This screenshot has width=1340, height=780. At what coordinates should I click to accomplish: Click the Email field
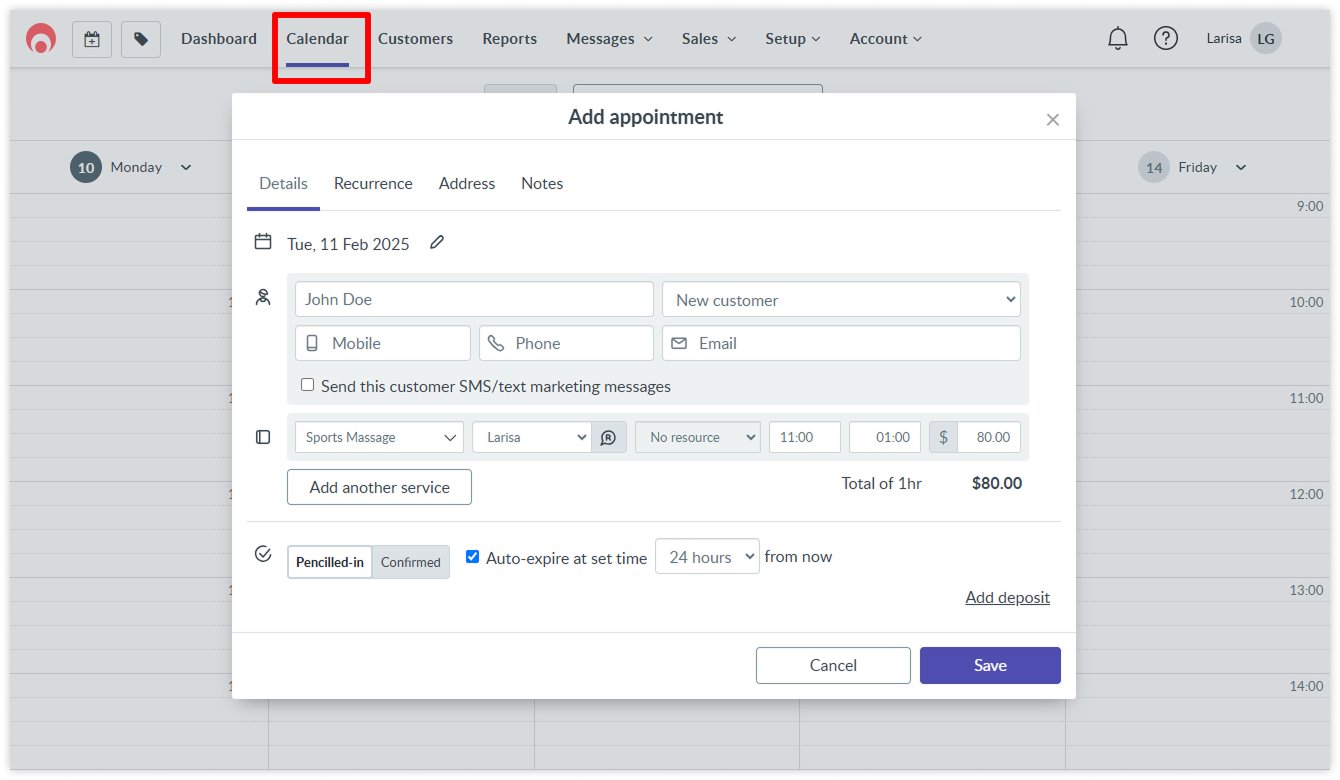[x=841, y=343]
